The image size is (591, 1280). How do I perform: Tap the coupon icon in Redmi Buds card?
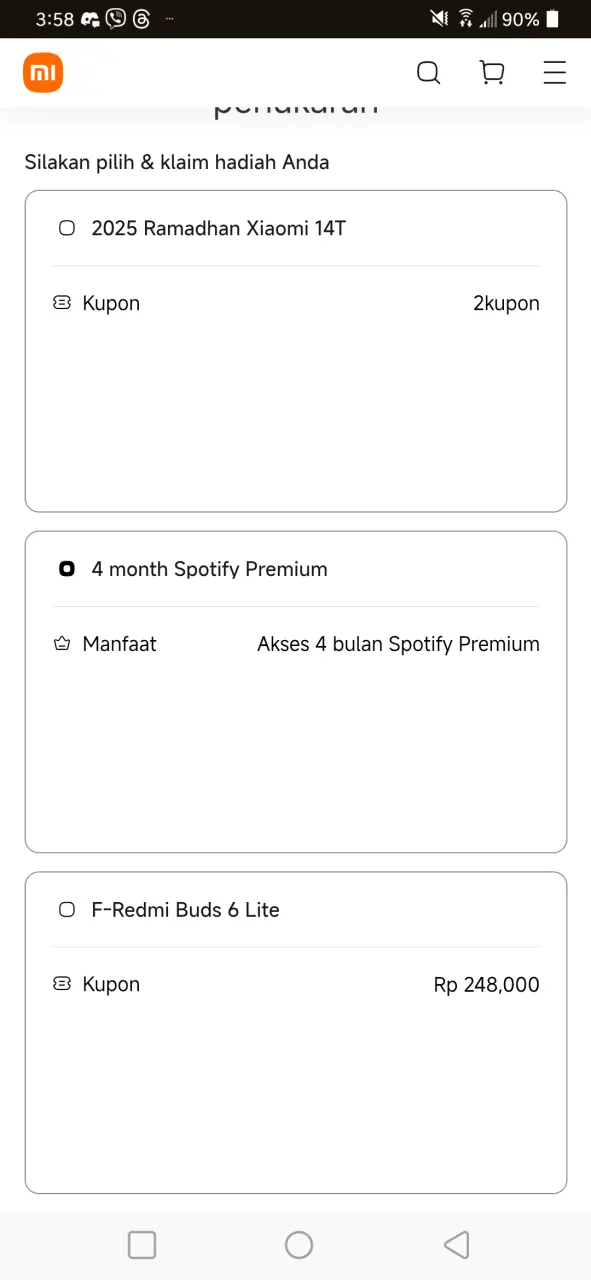(62, 984)
